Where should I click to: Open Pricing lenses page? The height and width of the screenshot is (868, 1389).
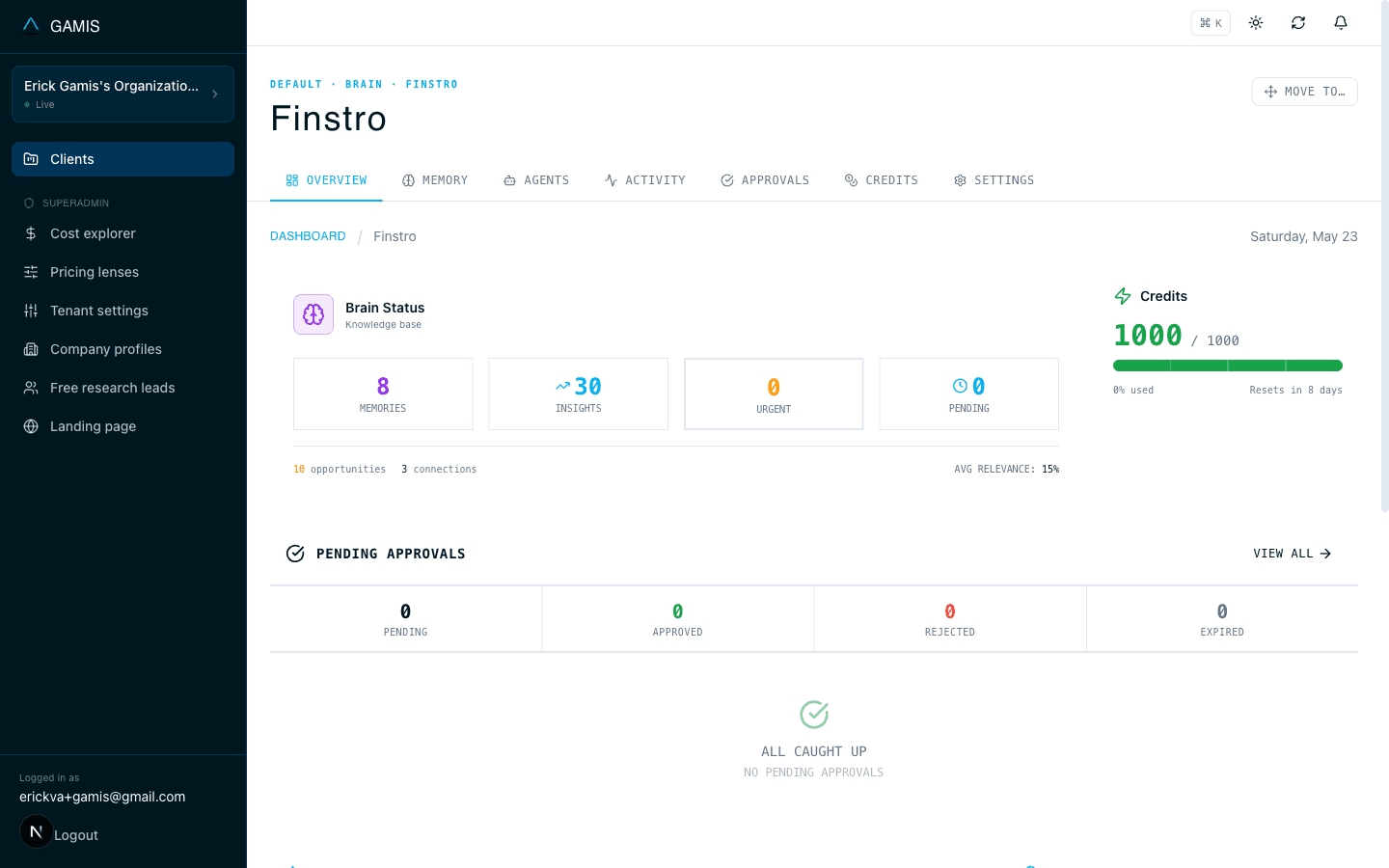pyautogui.click(x=123, y=272)
